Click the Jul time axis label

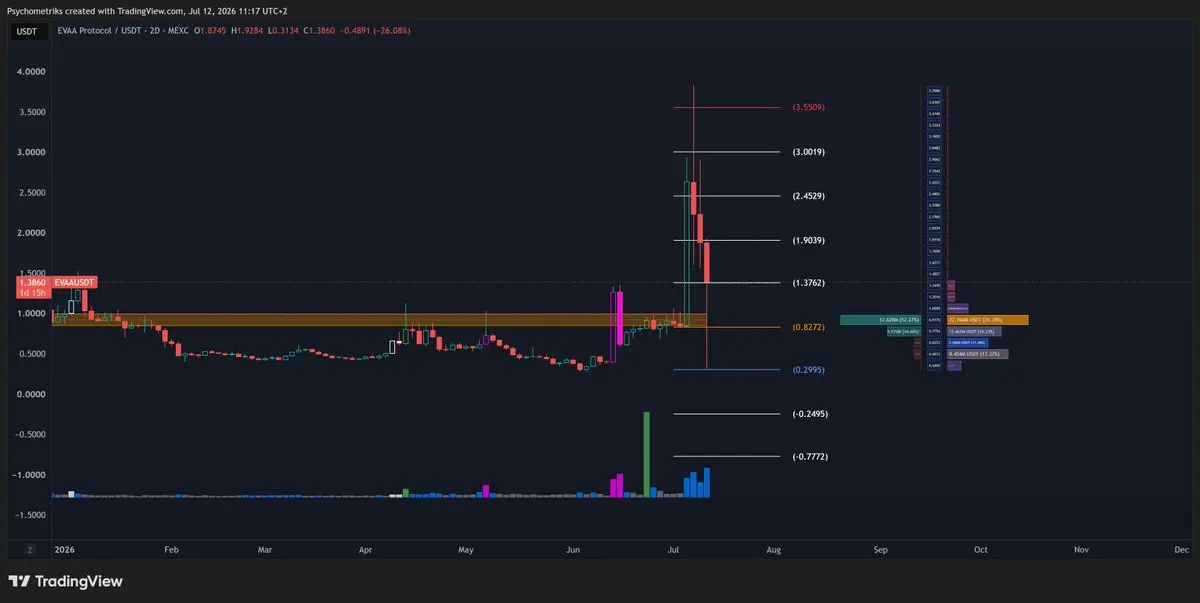coord(674,550)
